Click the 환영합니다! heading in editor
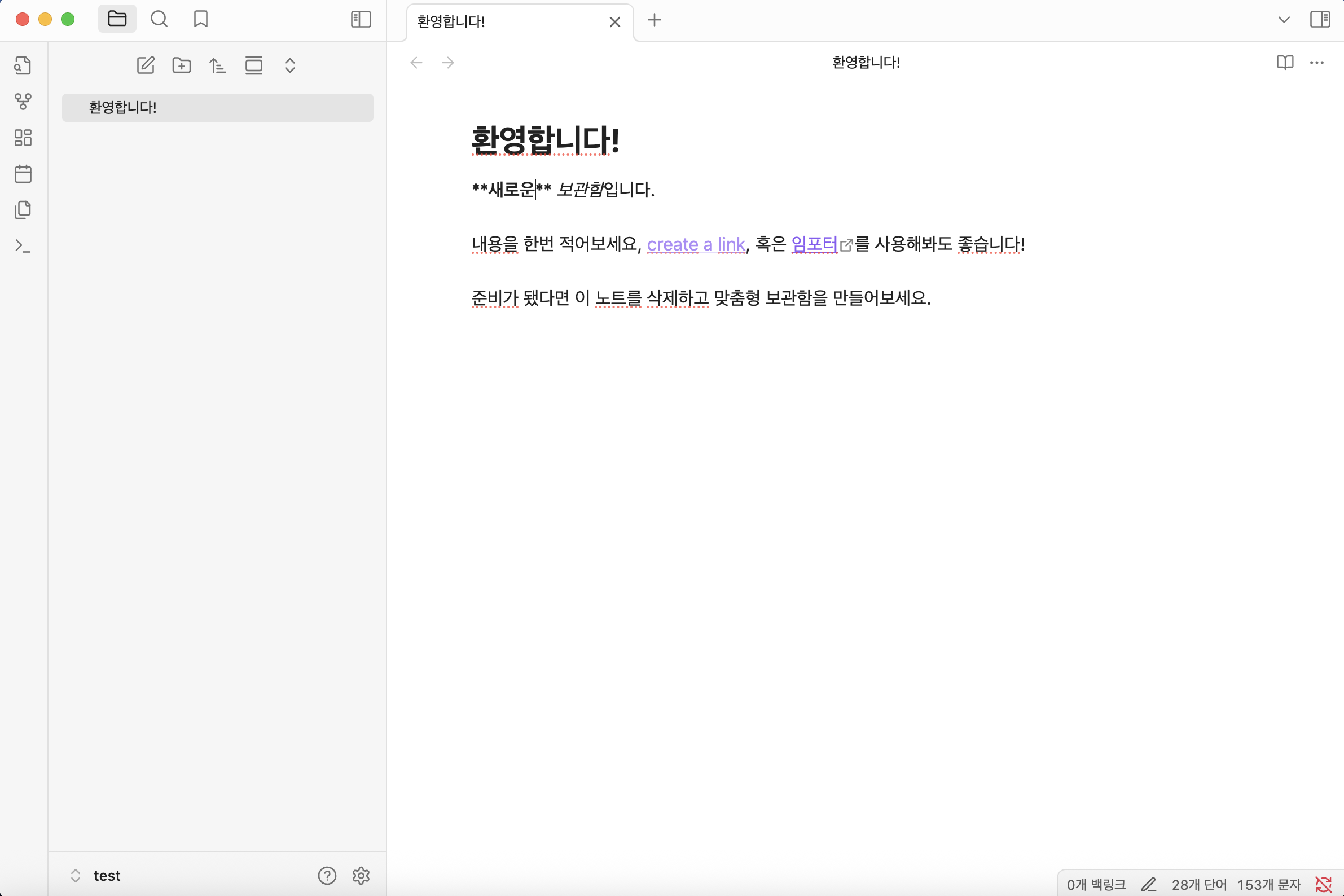Screen dimensions: 1344x896 545,140
